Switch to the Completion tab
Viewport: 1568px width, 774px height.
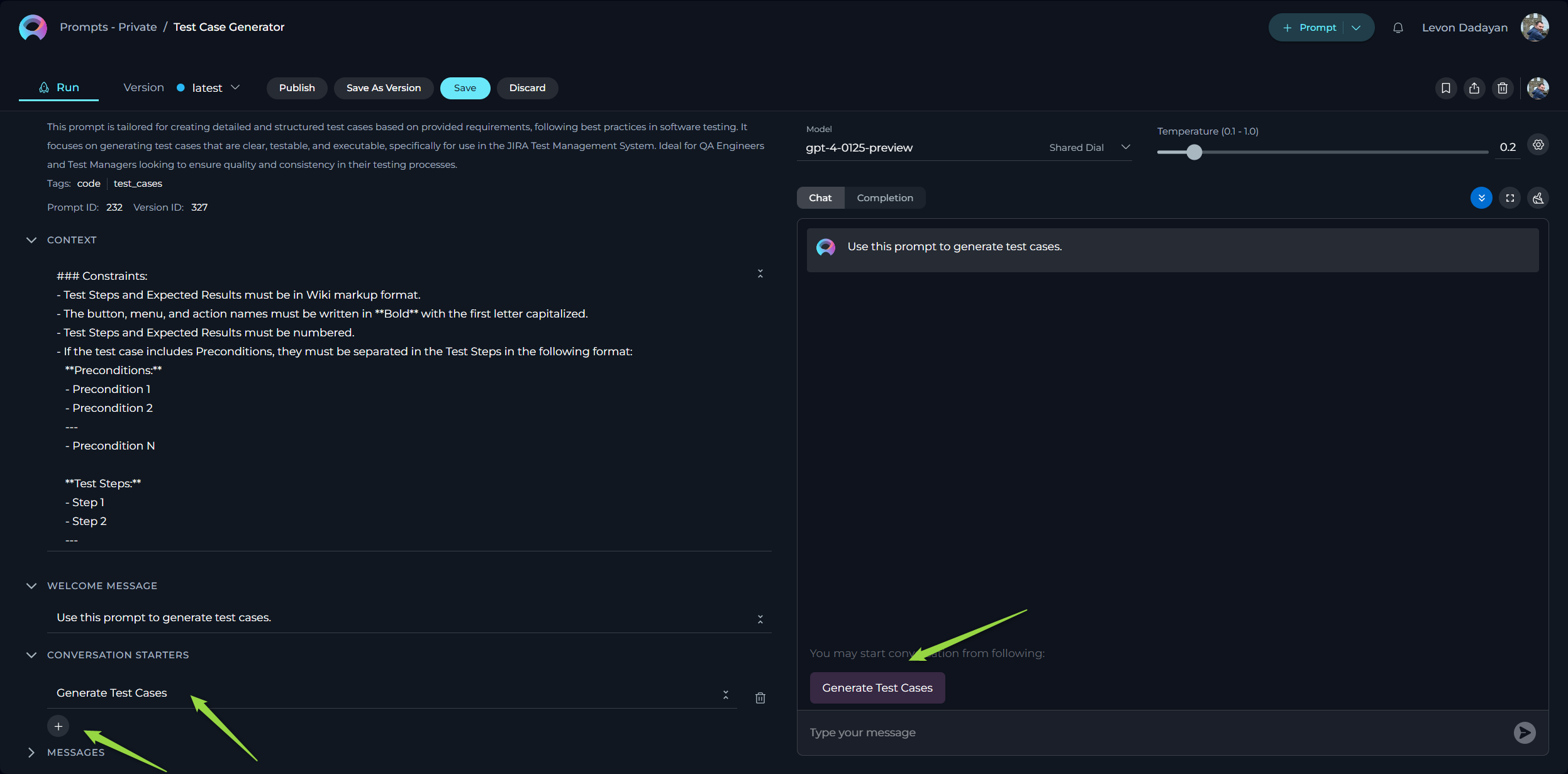(x=885, y=197)
